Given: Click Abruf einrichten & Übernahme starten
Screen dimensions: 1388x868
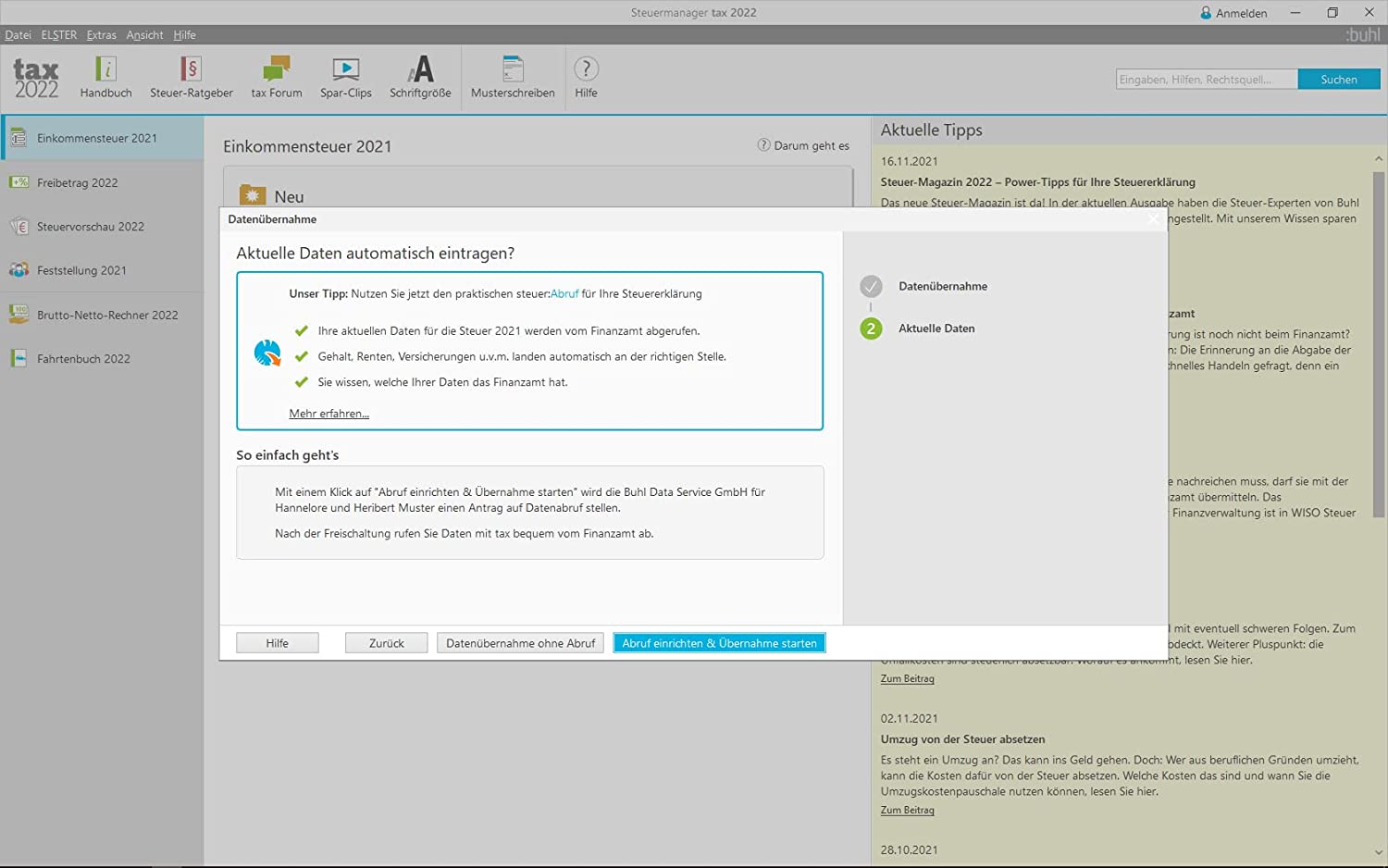Looking at the screenshot, I should pyautogui.click(x=719, y=643).
